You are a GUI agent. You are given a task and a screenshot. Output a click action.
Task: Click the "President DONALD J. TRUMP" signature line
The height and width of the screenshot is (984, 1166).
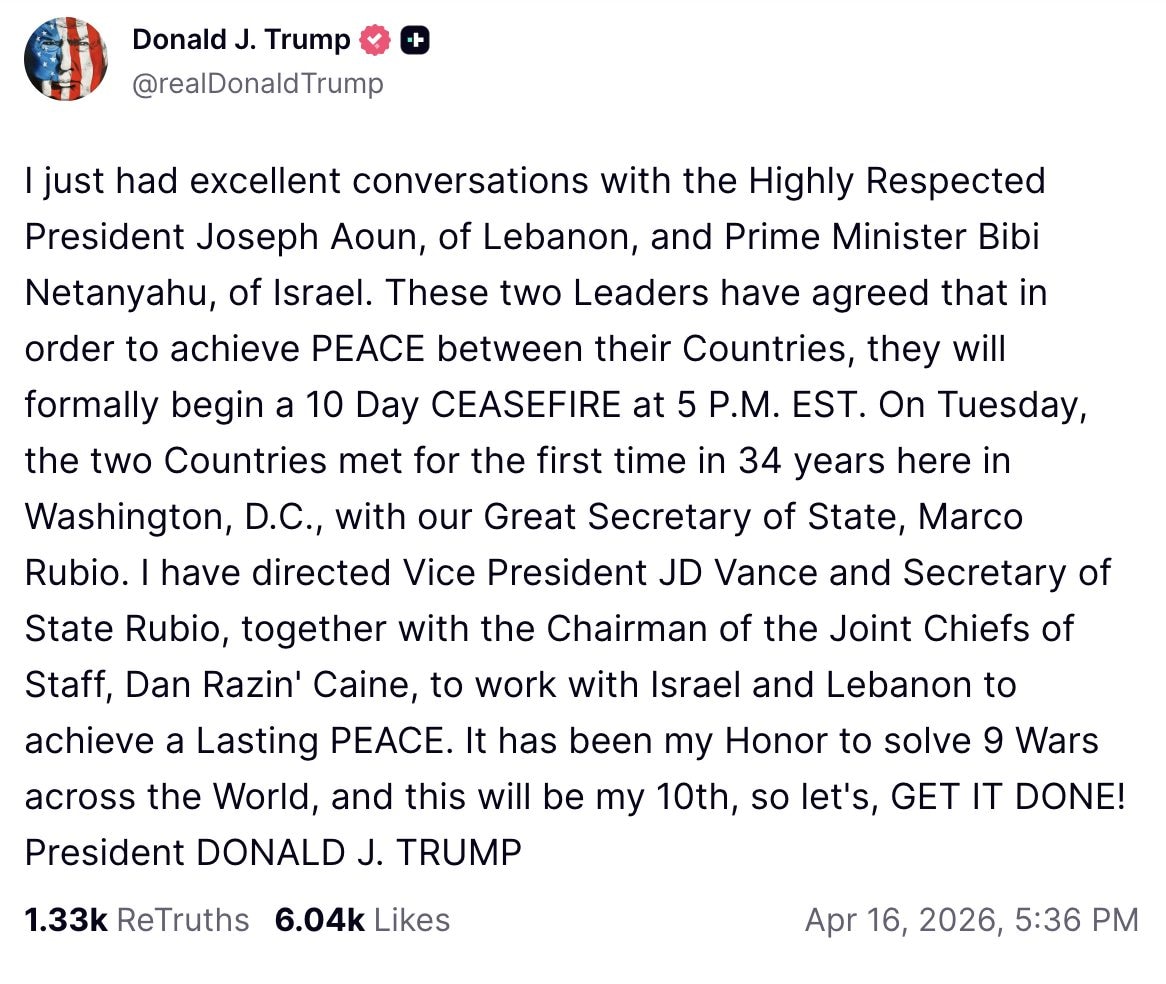[273, 853]
